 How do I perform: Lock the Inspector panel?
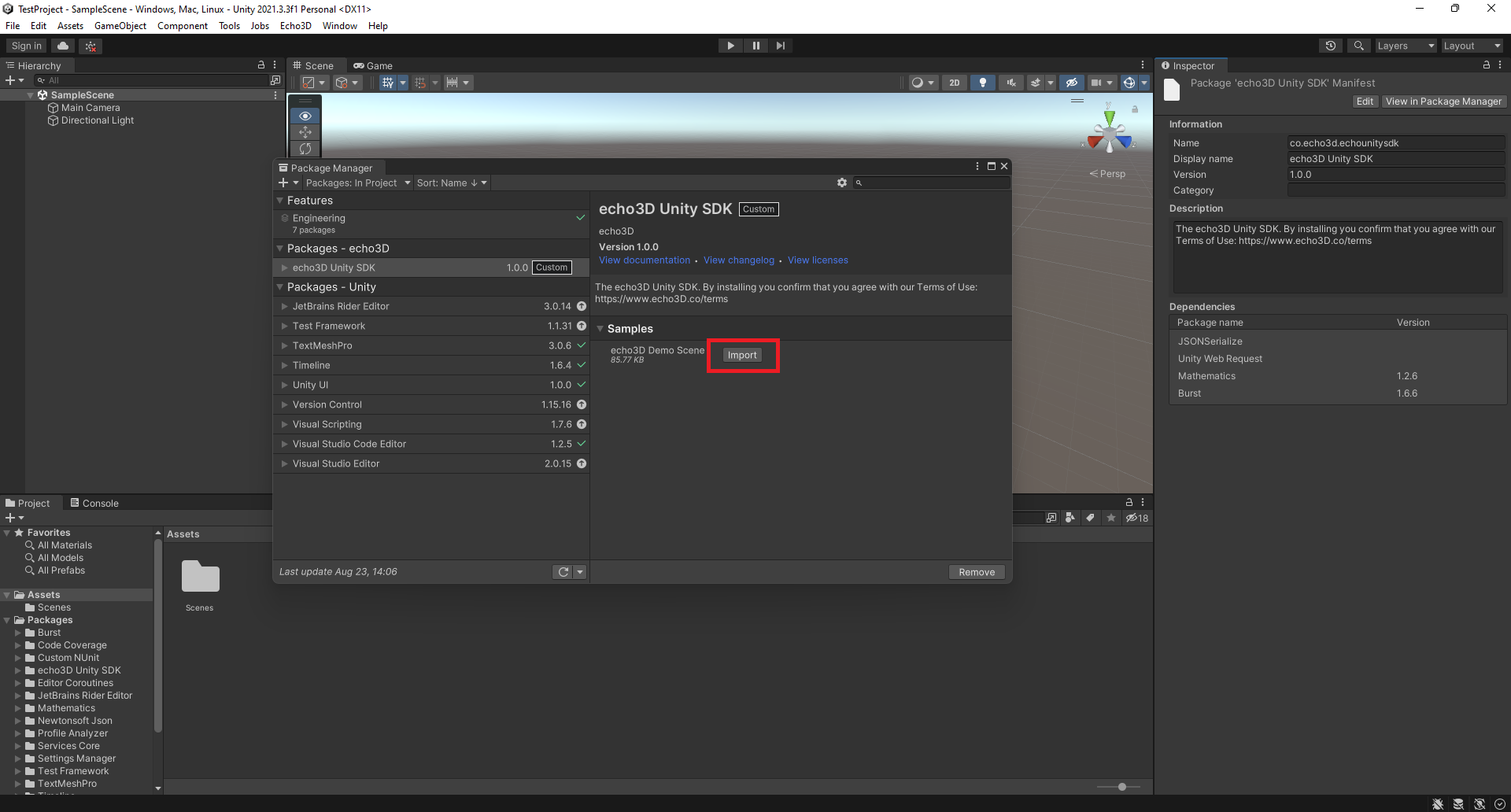[1487, 65]
